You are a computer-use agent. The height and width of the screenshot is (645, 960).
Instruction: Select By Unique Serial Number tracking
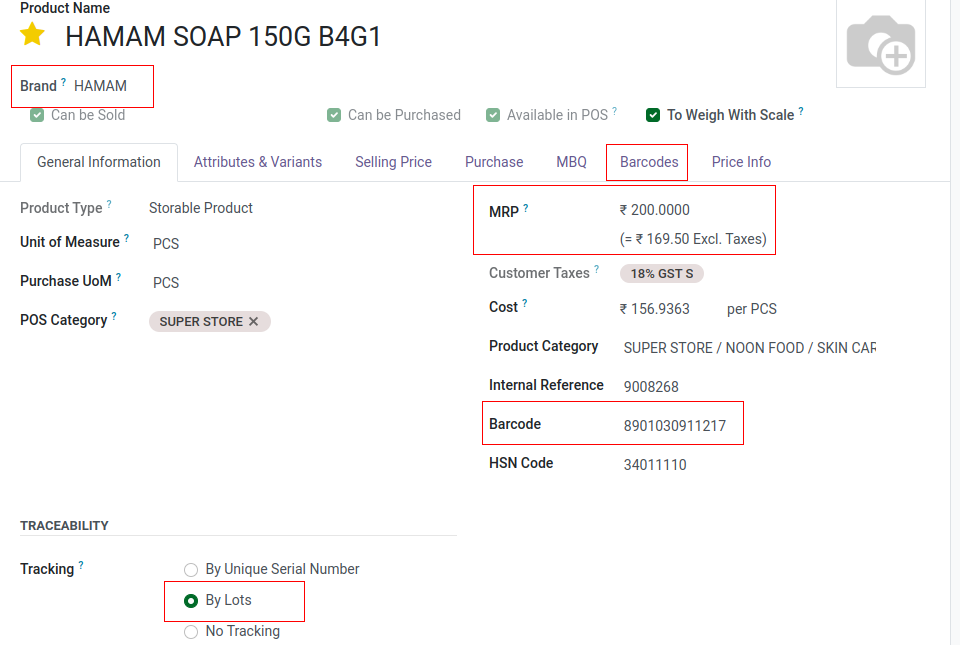(191, 570)
